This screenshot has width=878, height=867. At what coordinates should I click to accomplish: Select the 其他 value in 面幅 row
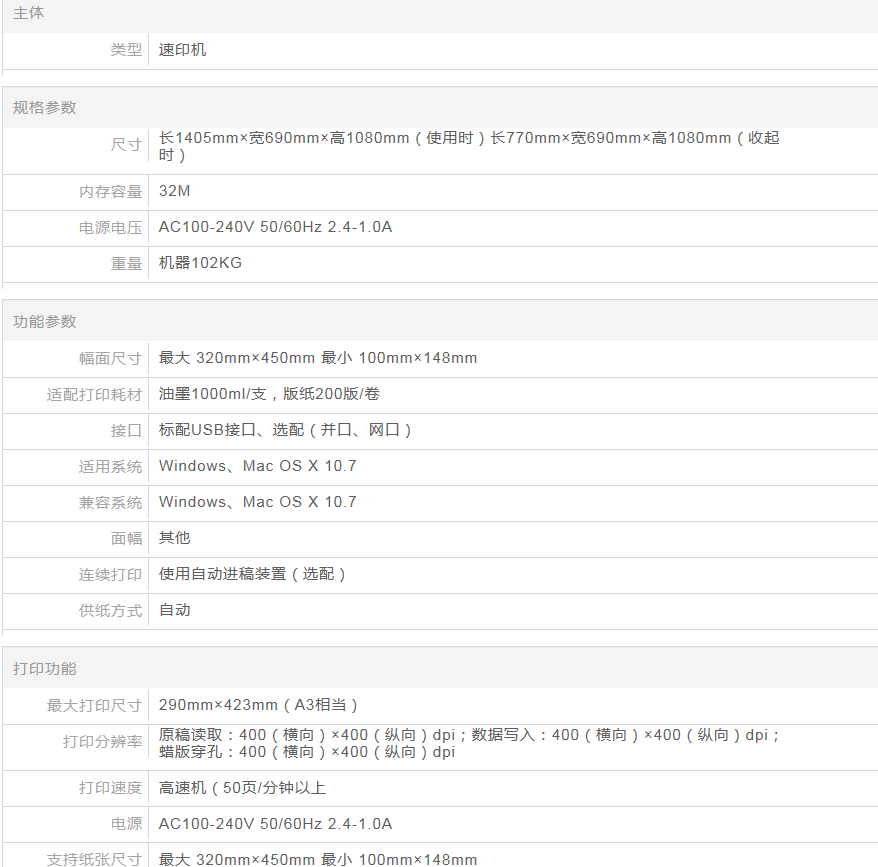point(174,538)
